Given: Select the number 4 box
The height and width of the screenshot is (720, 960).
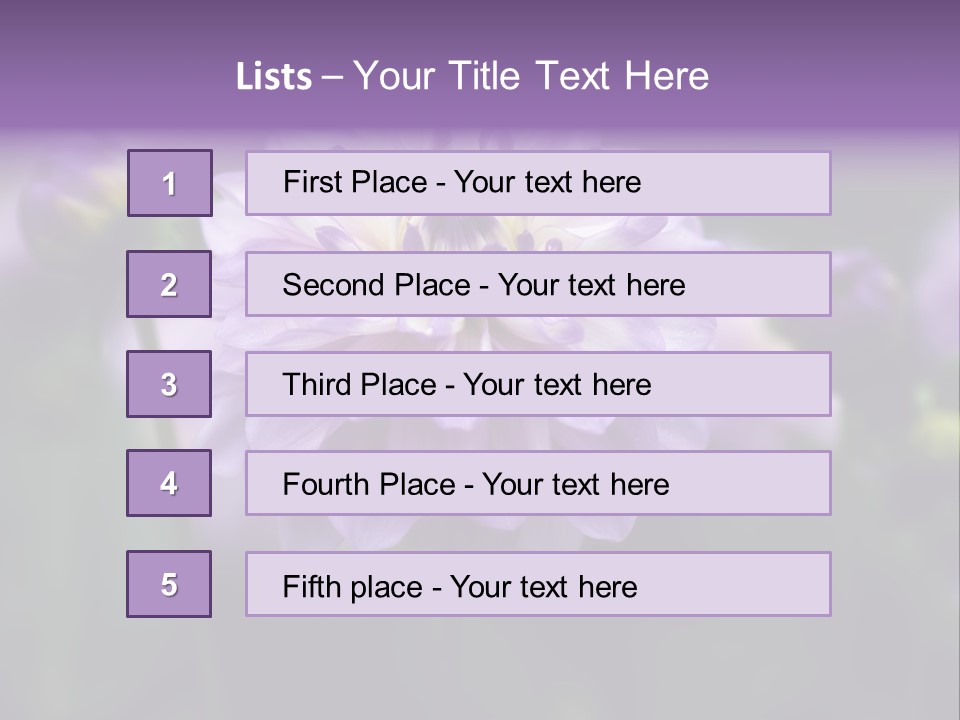Looking at the screenshot, I should [x=169, y=483].
